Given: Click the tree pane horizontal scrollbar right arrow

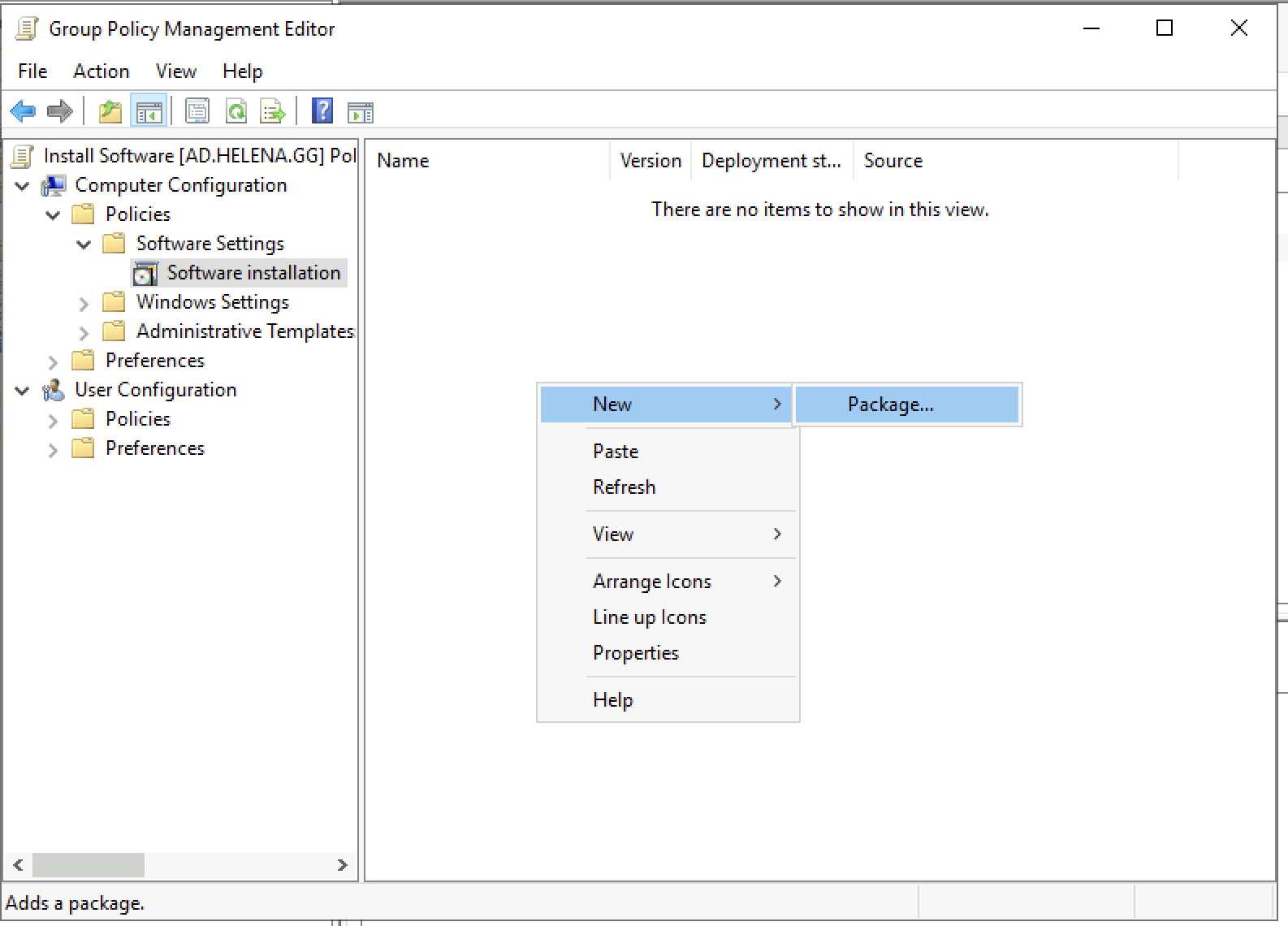Looking at the screenshot, I should click(x=342, y=865).
